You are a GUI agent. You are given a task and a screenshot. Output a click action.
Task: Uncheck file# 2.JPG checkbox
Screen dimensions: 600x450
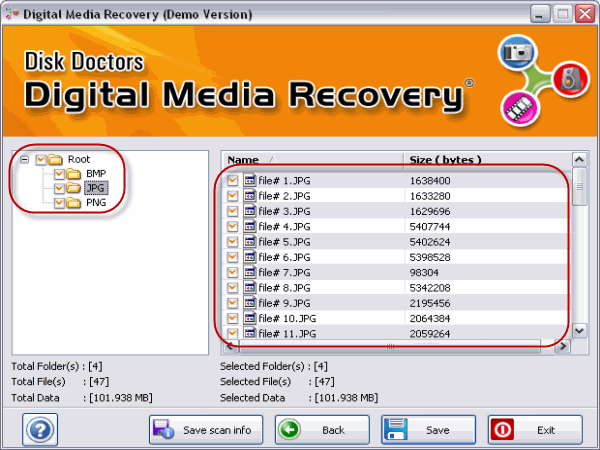(x=232, y=196)
